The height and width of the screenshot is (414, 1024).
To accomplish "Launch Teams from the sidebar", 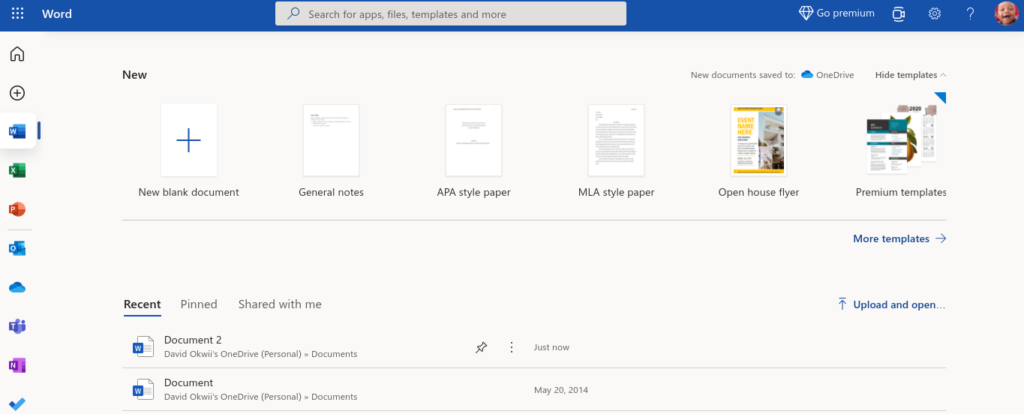I will click(17, 326).
